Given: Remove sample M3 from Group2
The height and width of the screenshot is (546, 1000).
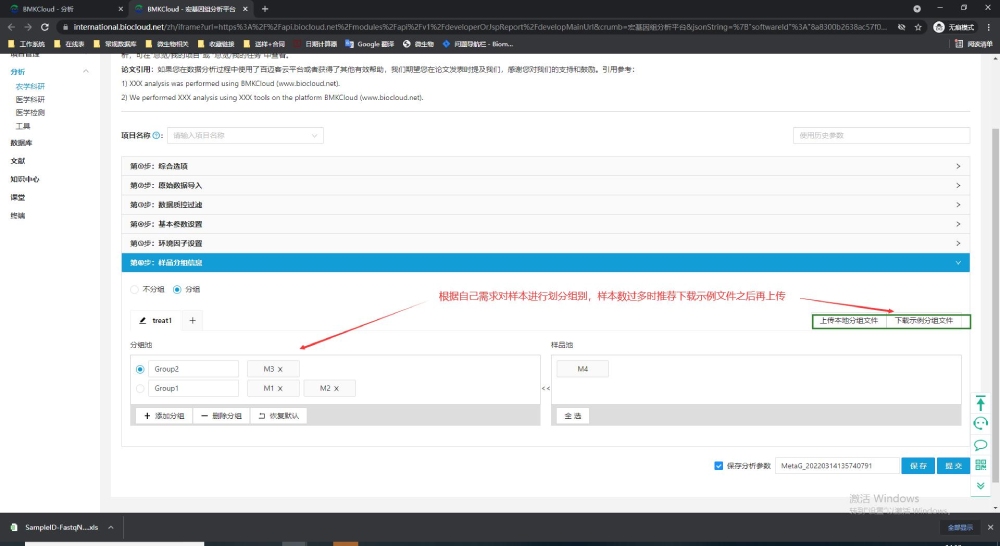Looking at the screenshot, I should coord(281,369).
